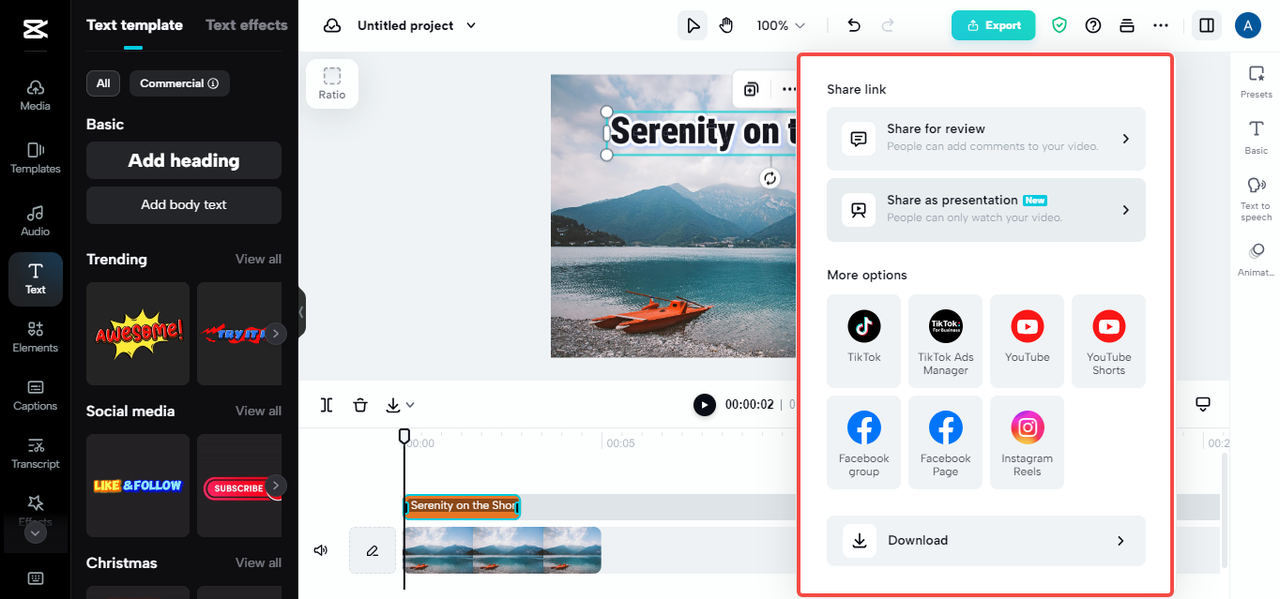Switch to the Text template tab
This screenshot has width=1280, height=599.
pyautogui.click(x=134, y=25)
